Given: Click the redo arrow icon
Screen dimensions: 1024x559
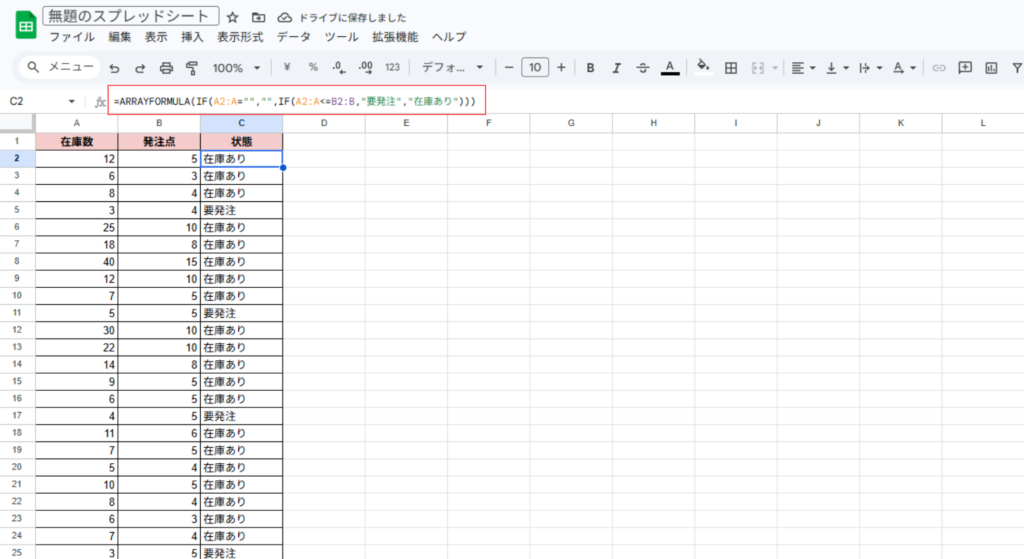Looking at the screenshot, I should (140, 68).
